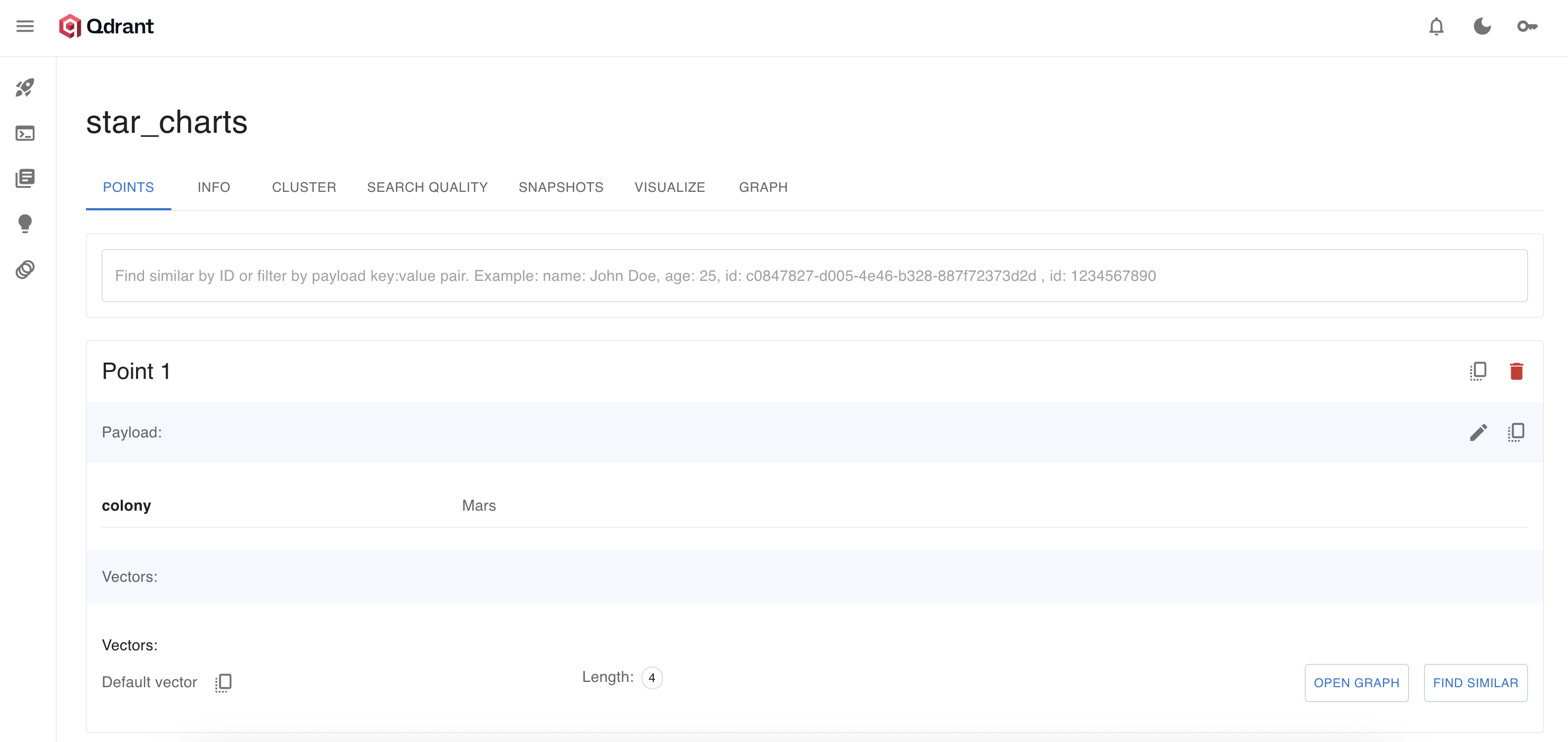Select the interlocking rings icon in sidebar
Screen dimensions: 1568x742
click(25, 269)
